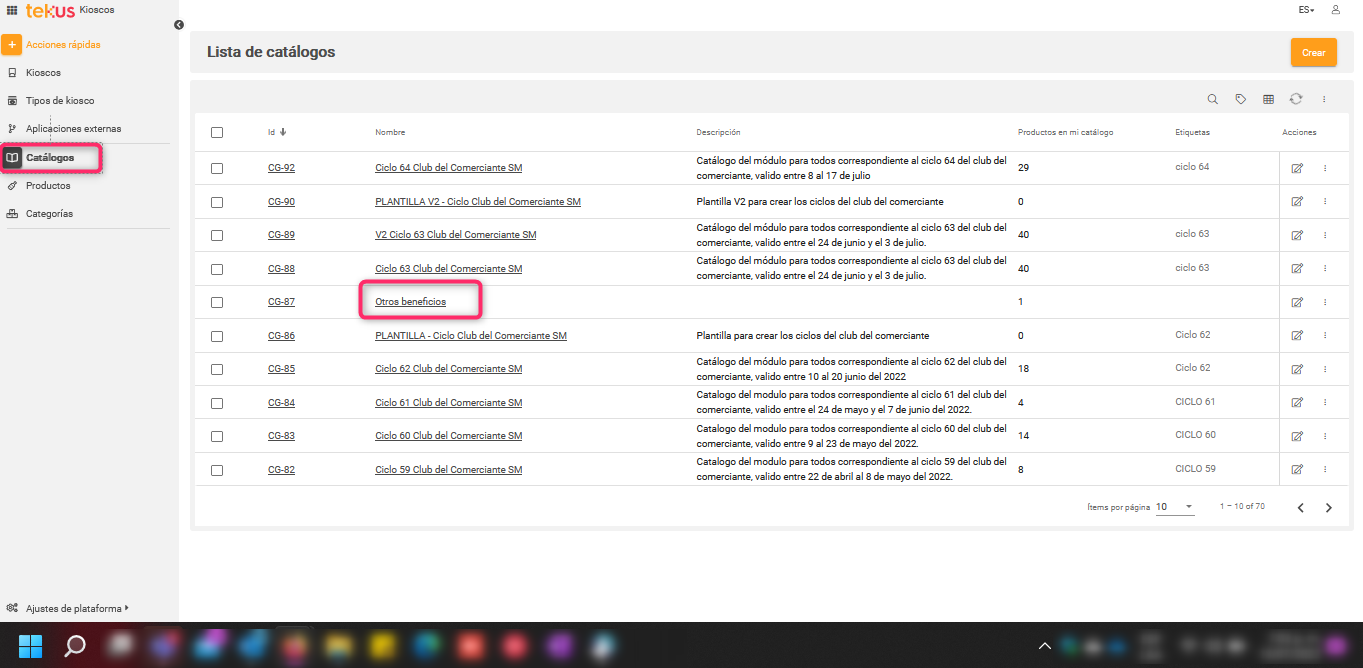The height and width of the screenshot is (668, 1363).
Task: Open the items per page dropdown
Action: pos(1175,507)
